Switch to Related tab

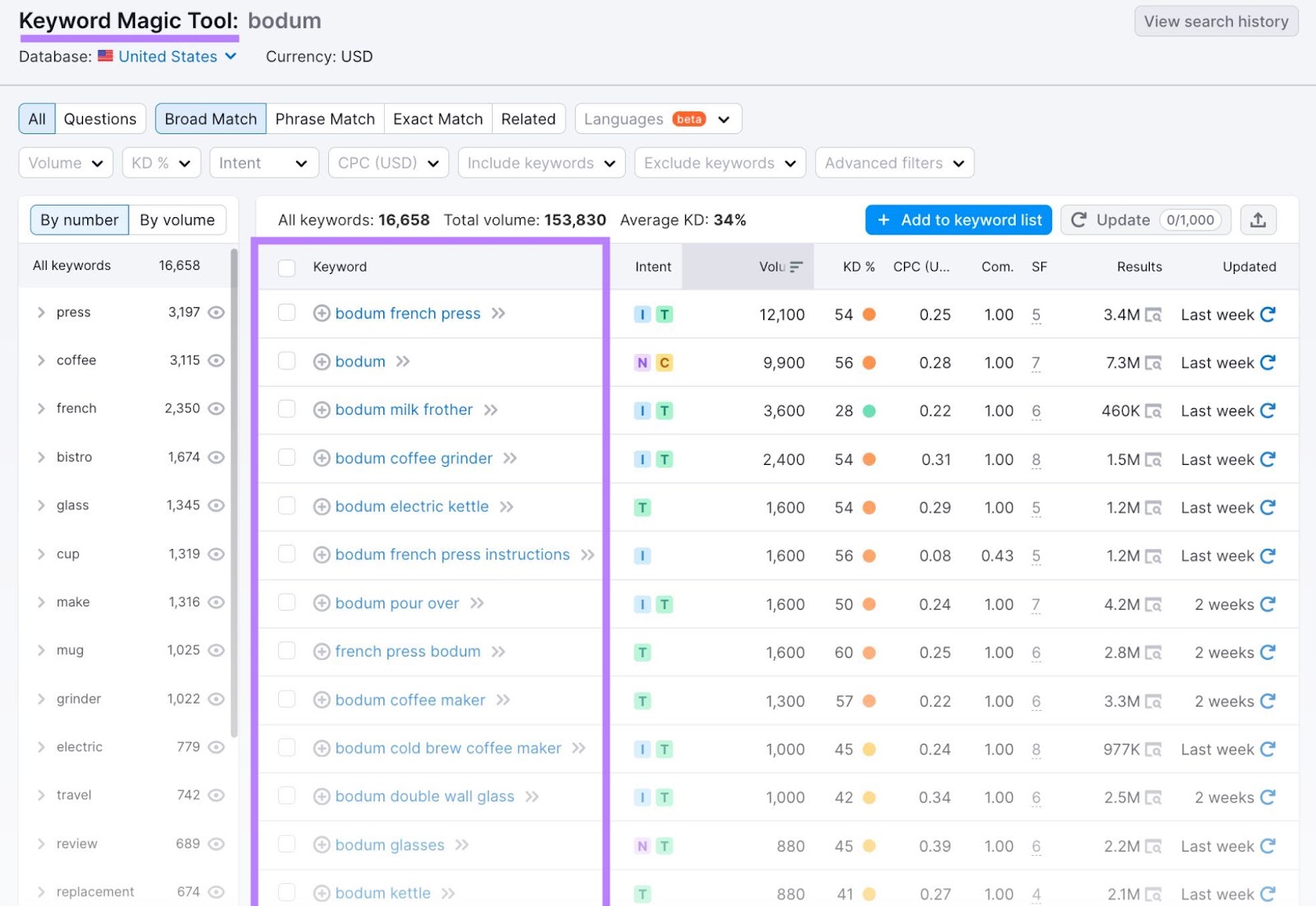tap(529, 118)
